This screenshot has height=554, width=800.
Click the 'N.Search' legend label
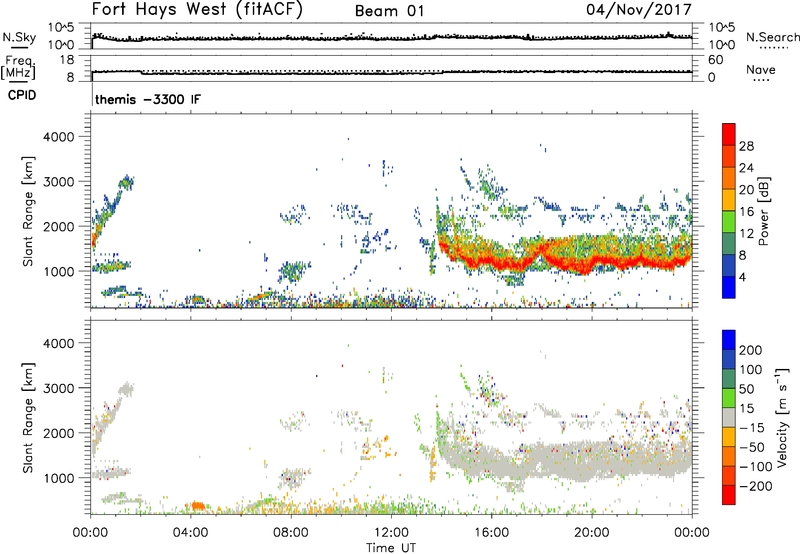(772, 37)
